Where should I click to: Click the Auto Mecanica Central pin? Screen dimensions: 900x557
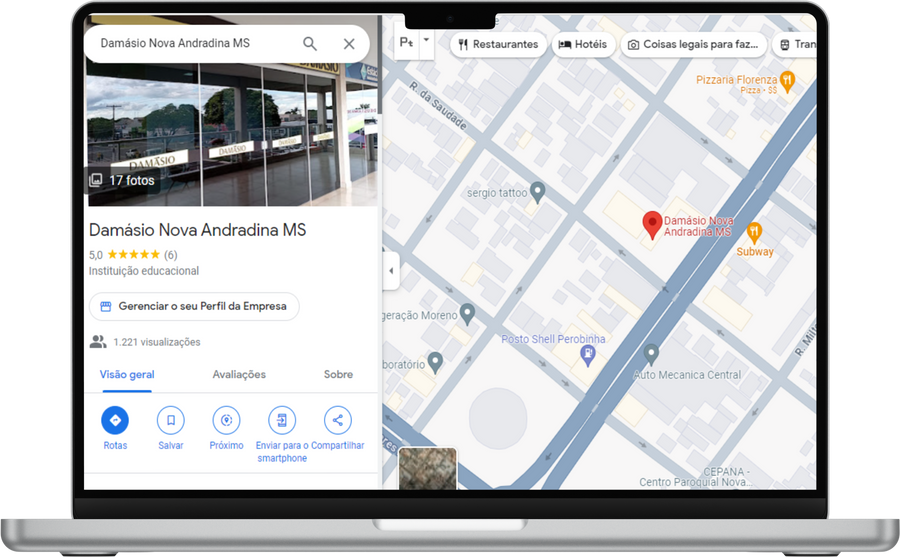coord(651,354)
